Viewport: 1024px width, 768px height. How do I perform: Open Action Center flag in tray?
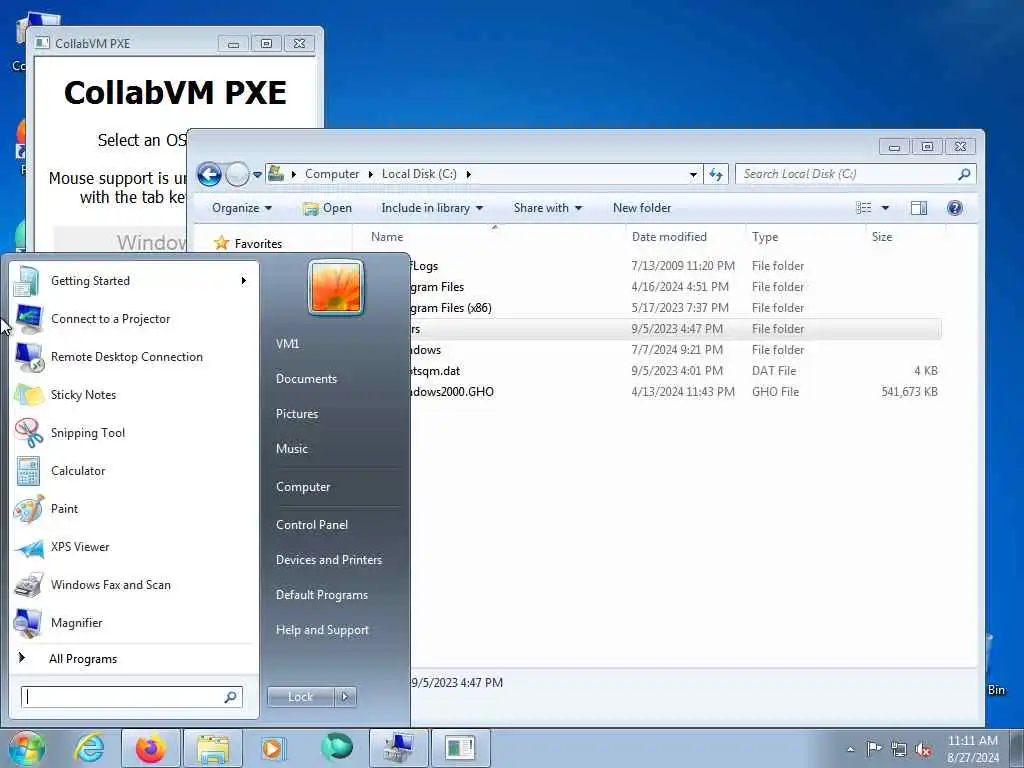(873, 748)
